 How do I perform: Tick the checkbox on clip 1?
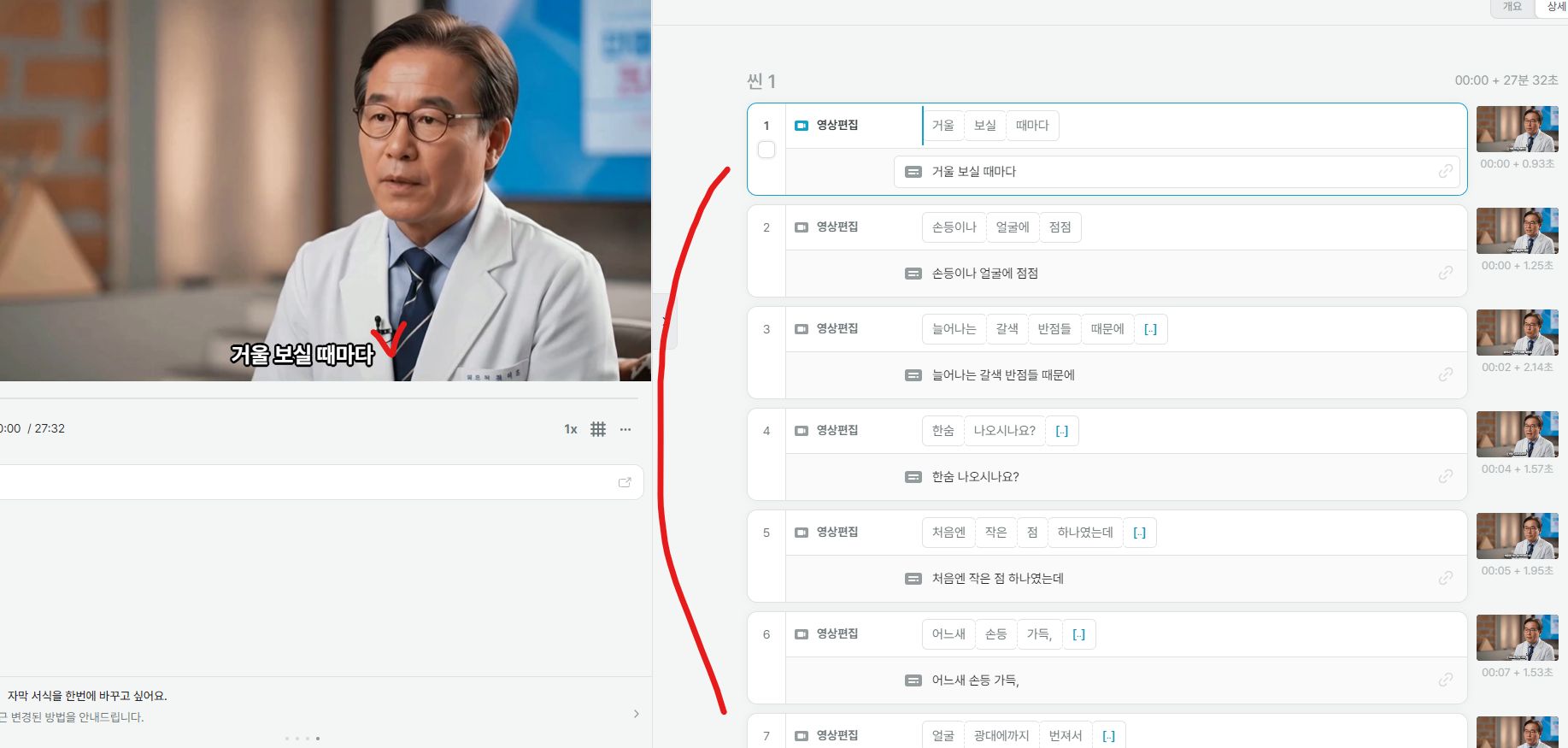point(766,150)
